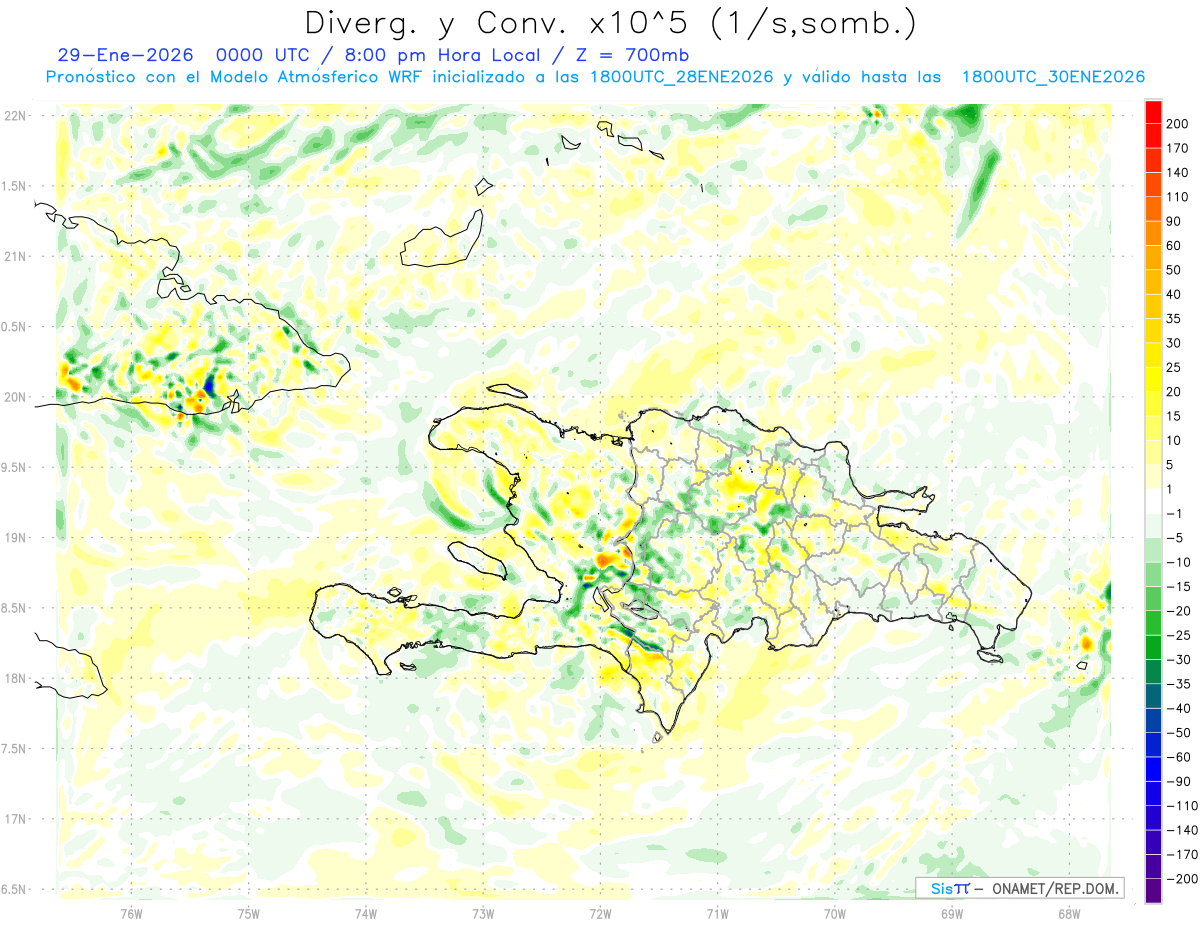Click the colorbar value '200'

(1178, 123)
